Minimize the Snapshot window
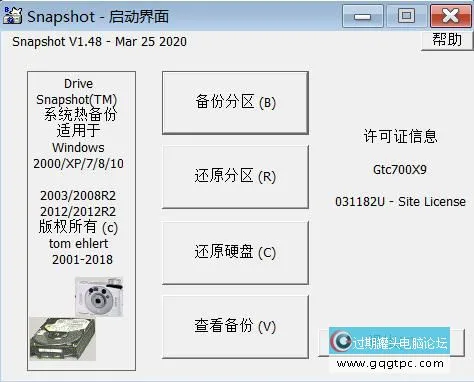 coord(363,16)
